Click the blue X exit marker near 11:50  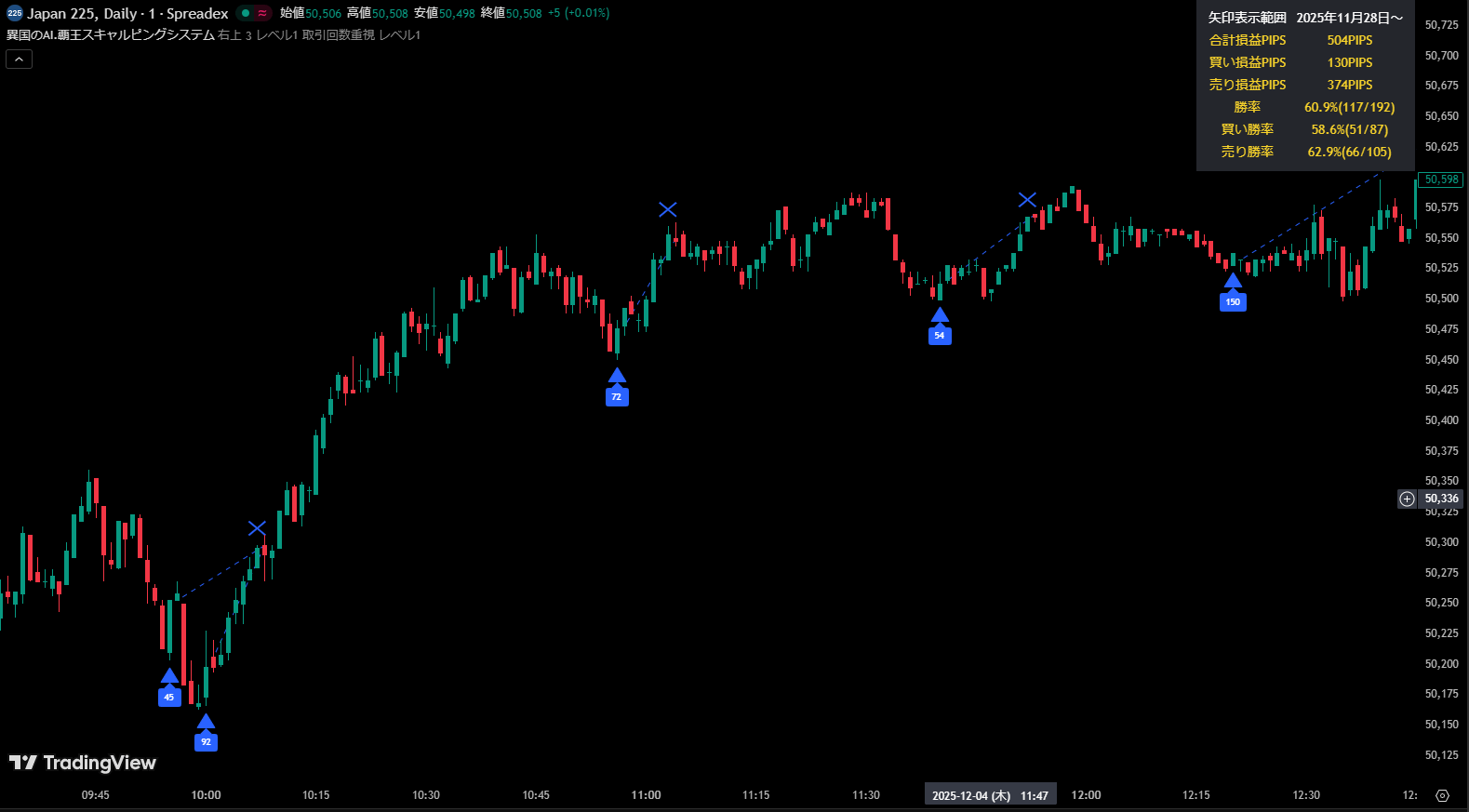pos(1027,200)
